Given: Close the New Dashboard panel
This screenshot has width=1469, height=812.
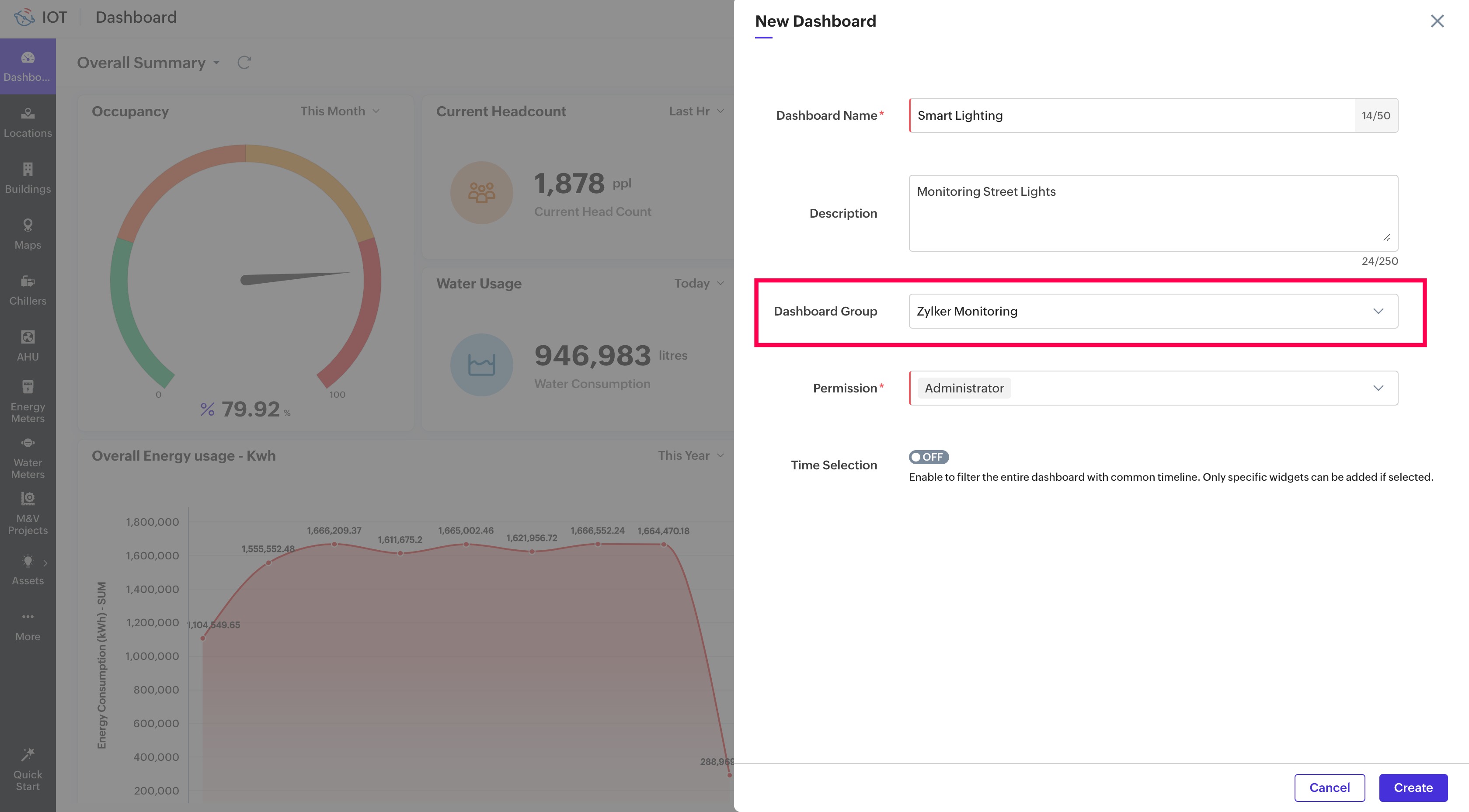Looking at the screenshot, I should coord(1437,21).
